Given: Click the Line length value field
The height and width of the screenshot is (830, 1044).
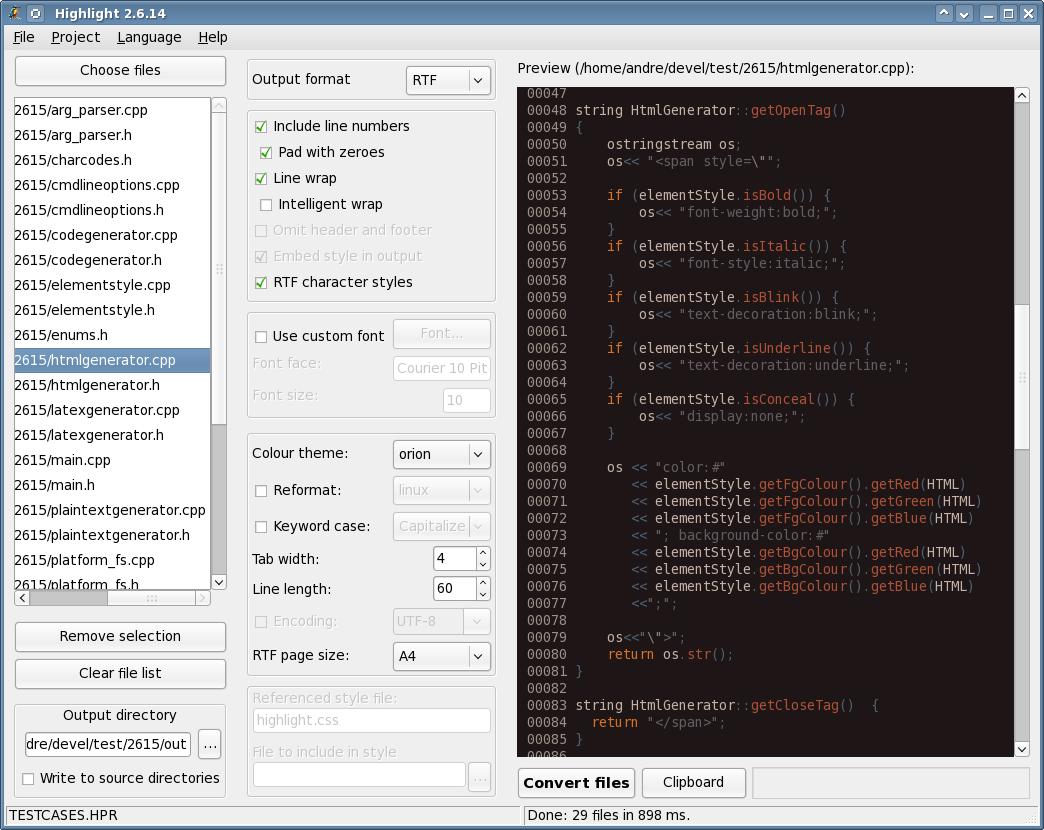Looking at the screenshot, I should 455,588.
